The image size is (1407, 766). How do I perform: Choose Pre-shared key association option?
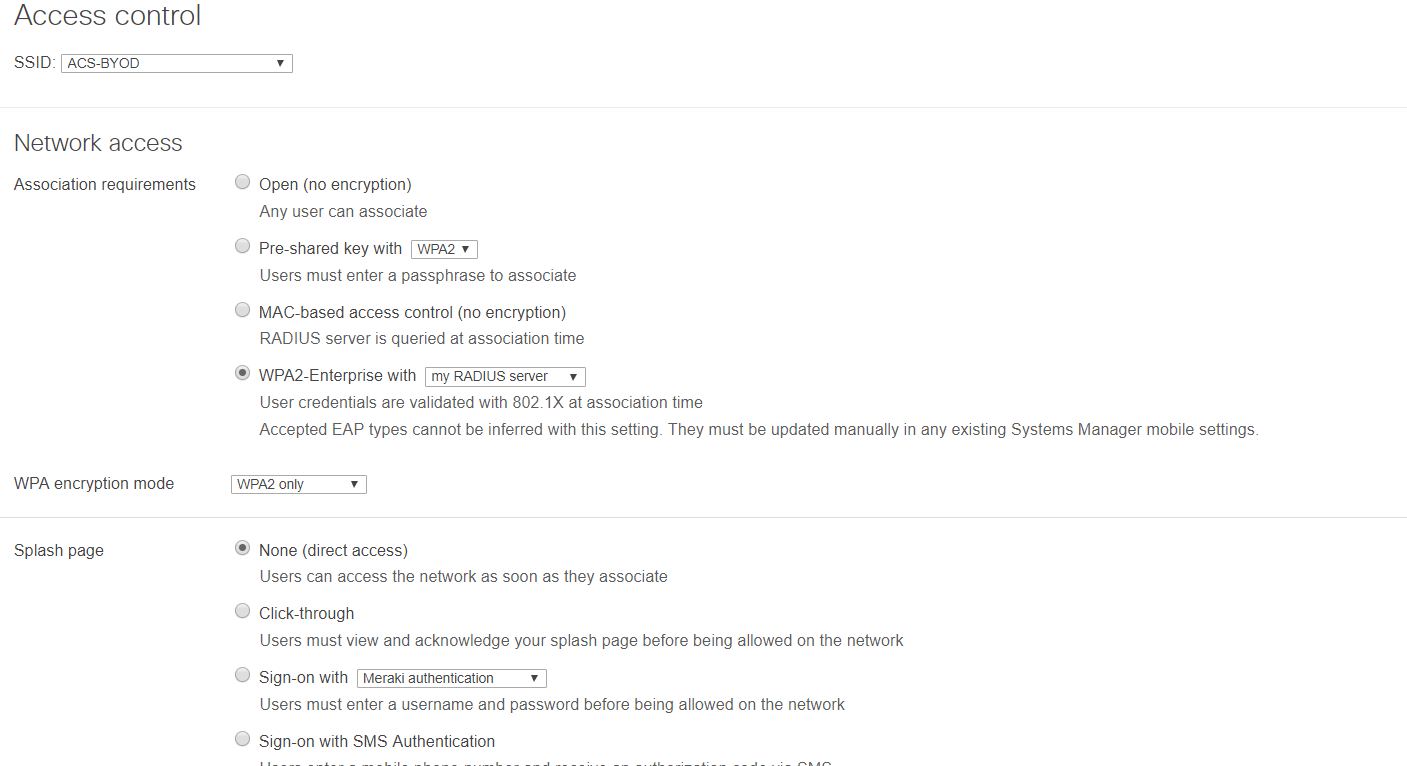pos(242,246)
